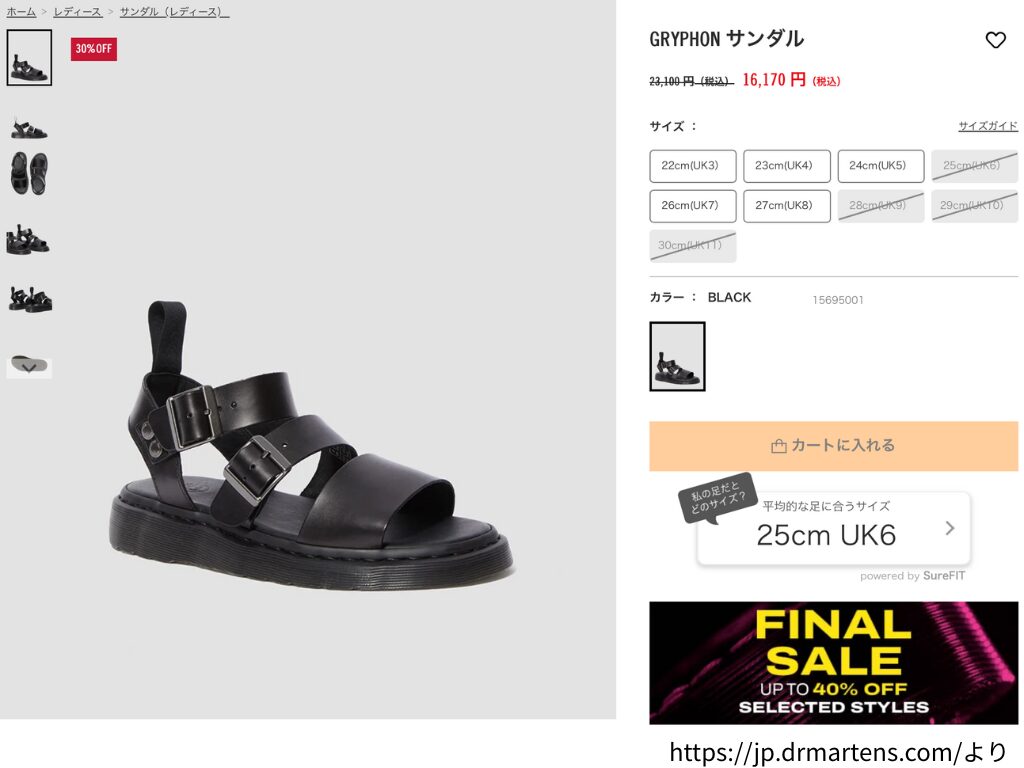Open the SureFit size recommendation arrow
The height and width of the screenshot is (768, 1024).
point(950,528)
